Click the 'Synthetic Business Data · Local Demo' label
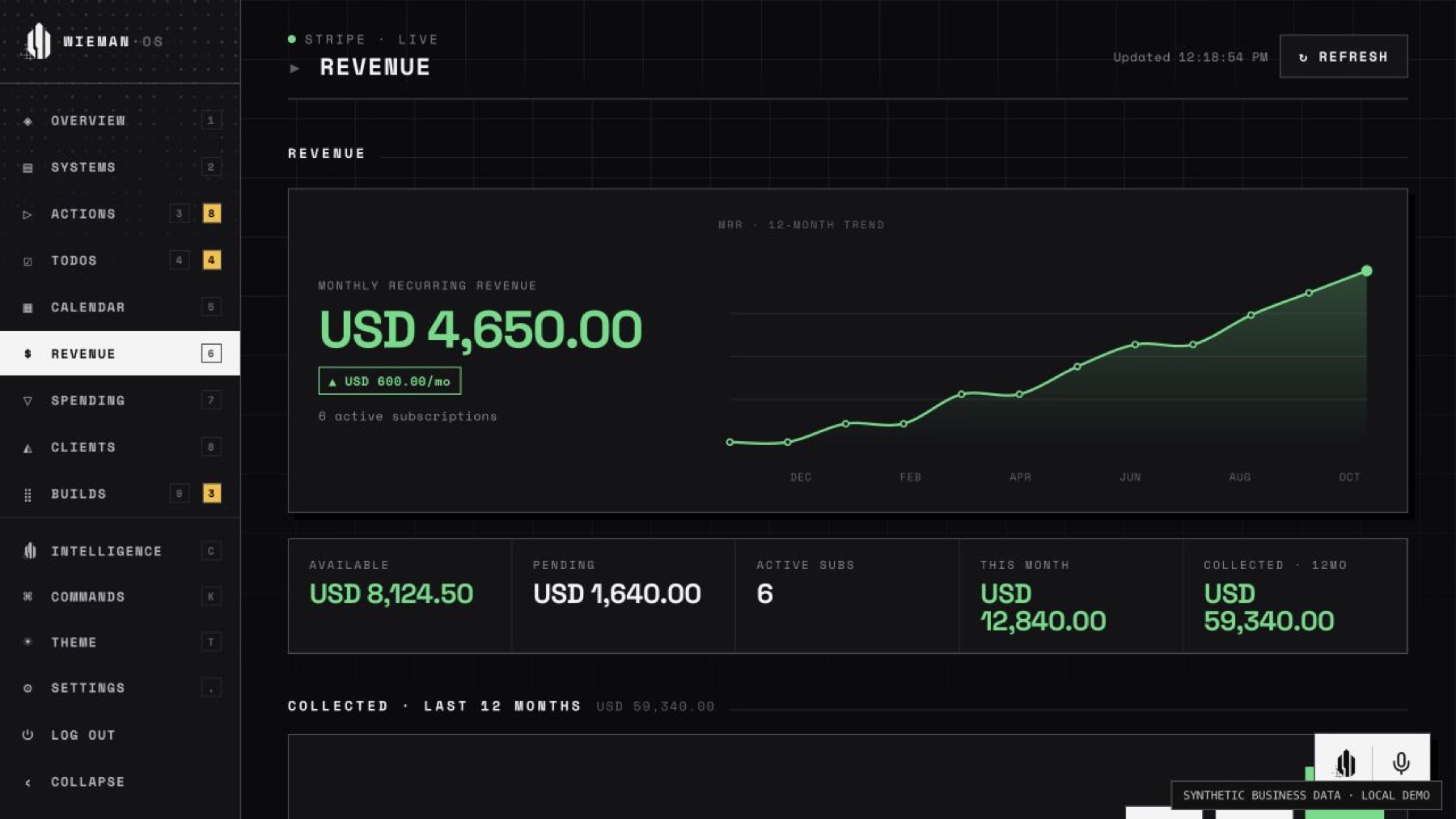 (x=1306, y=796)
